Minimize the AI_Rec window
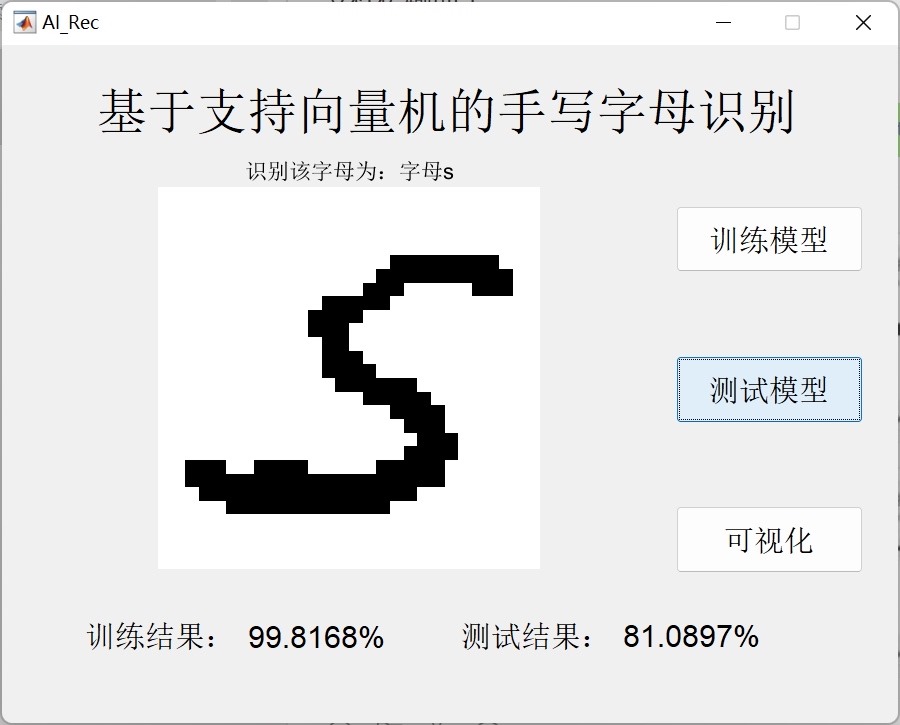This screenshot has height=725, width=900. (x=723, y=22)
